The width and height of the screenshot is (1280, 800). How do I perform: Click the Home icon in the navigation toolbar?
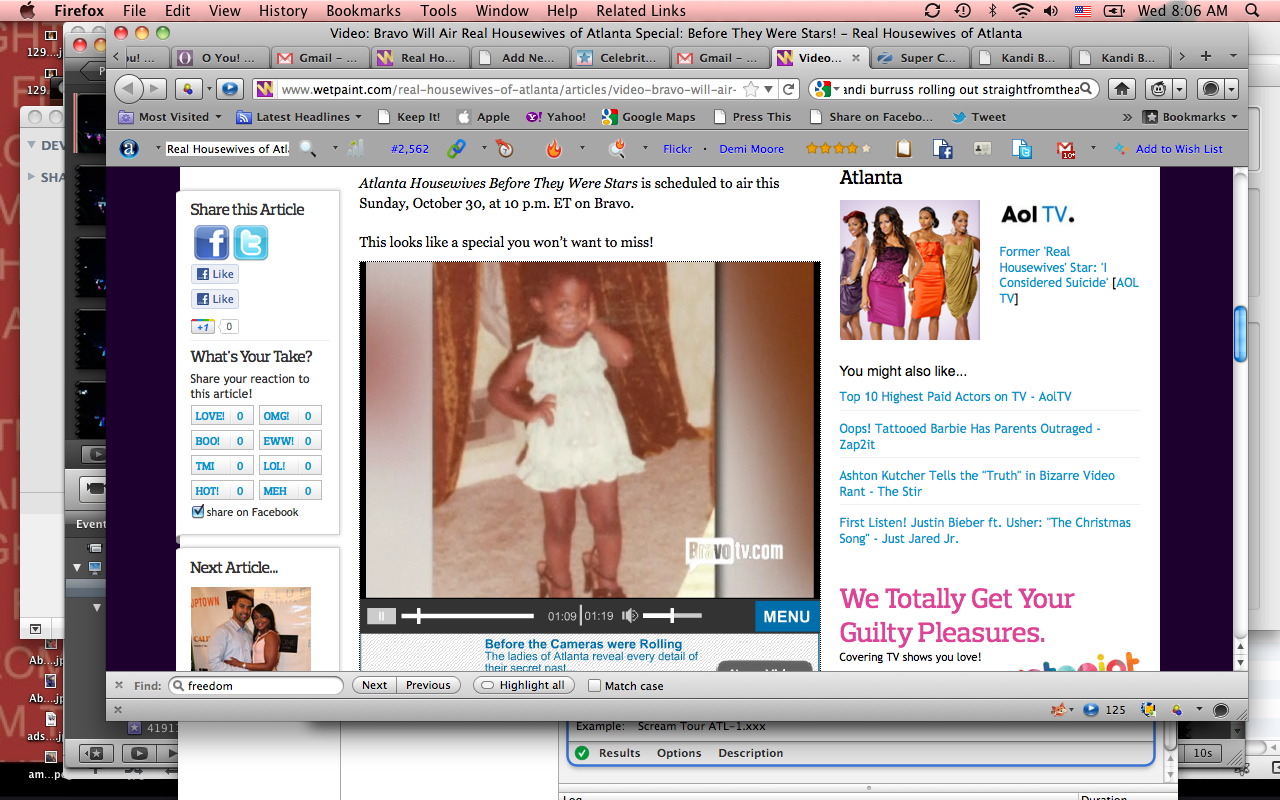[1122, 89]
